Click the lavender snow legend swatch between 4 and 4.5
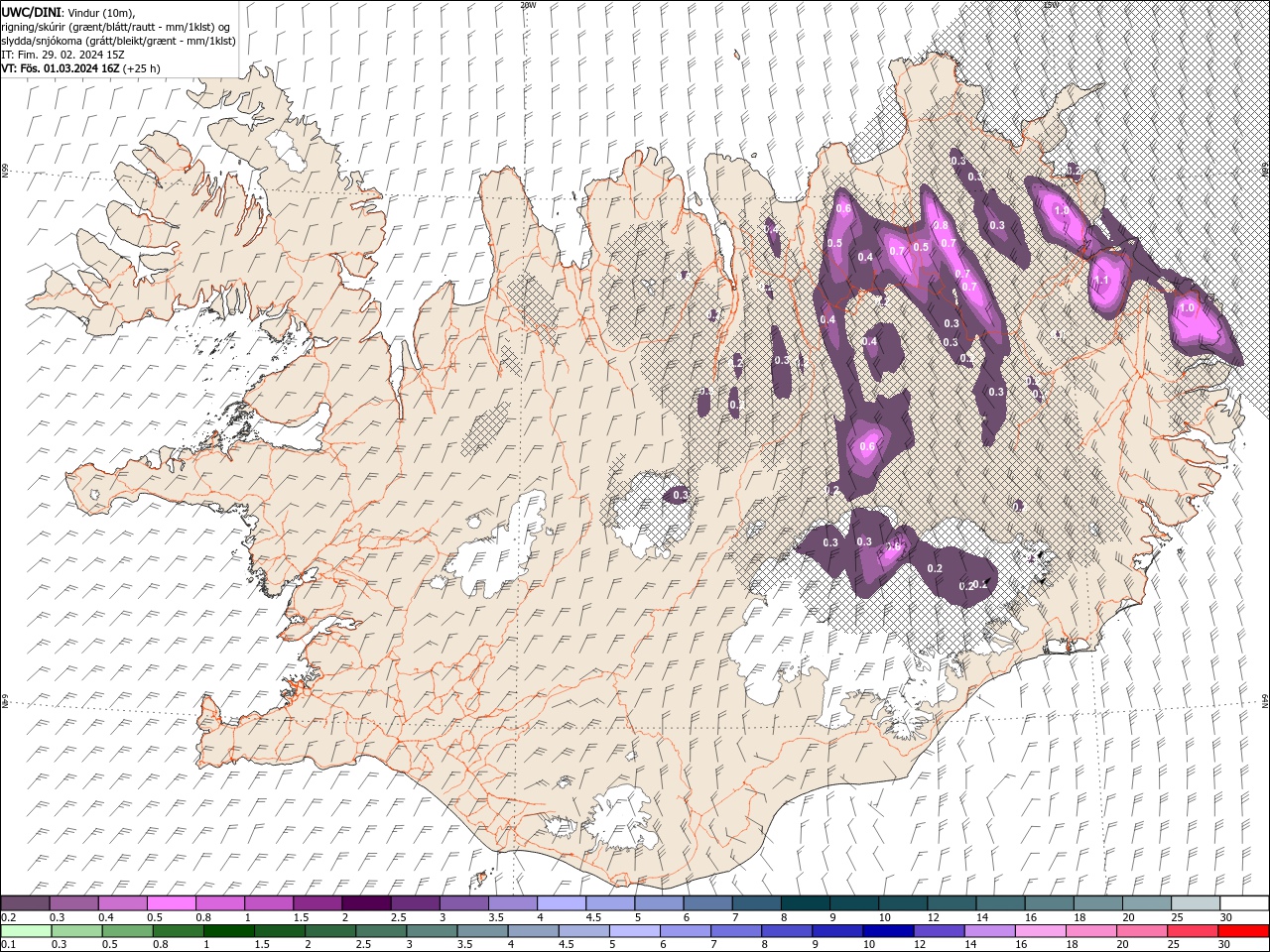Viewport: 1270px width, 952px height. [562, 902]
